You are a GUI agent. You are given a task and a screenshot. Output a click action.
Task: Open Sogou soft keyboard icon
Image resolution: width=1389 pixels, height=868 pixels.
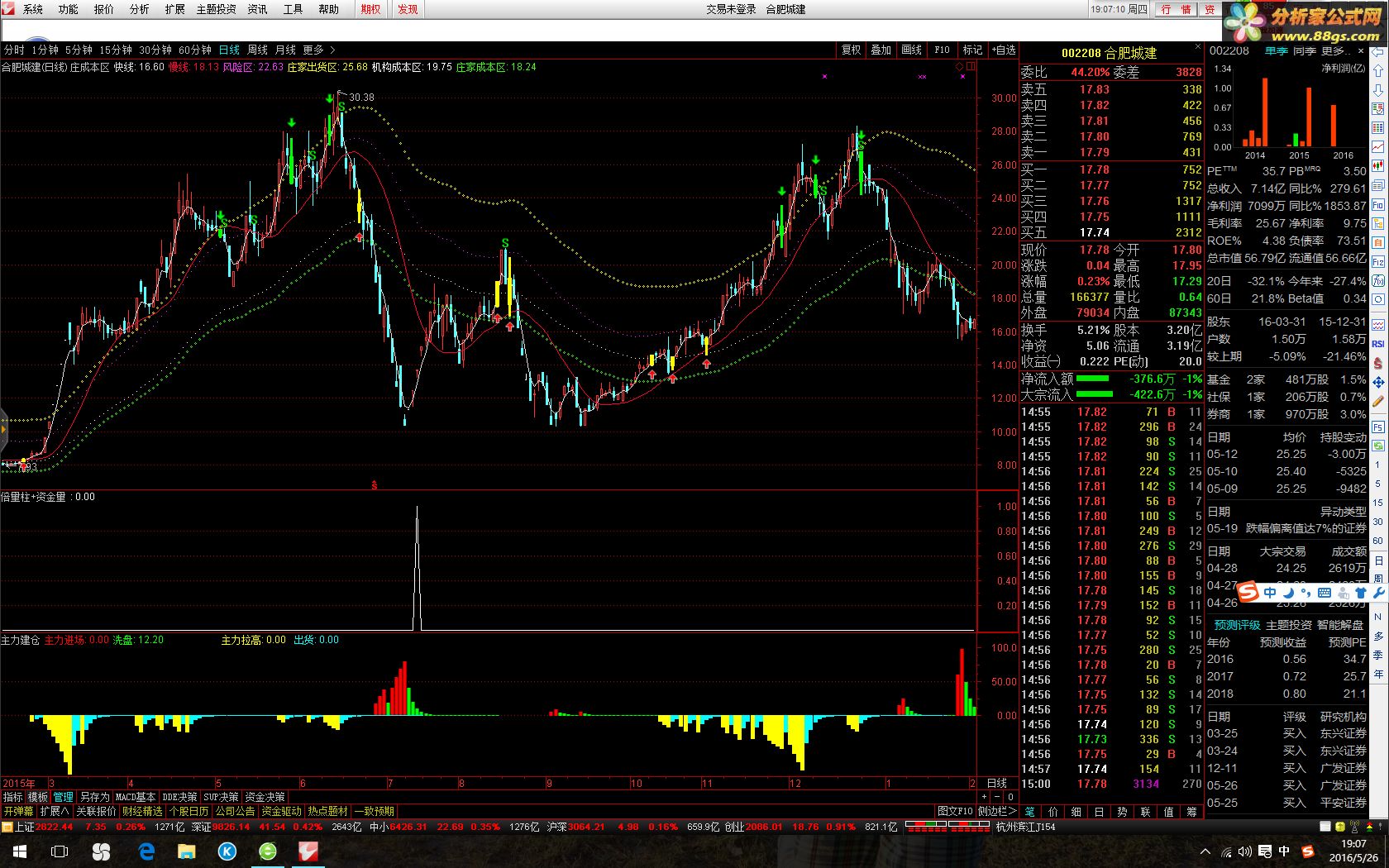click(x=1325, y=593)
